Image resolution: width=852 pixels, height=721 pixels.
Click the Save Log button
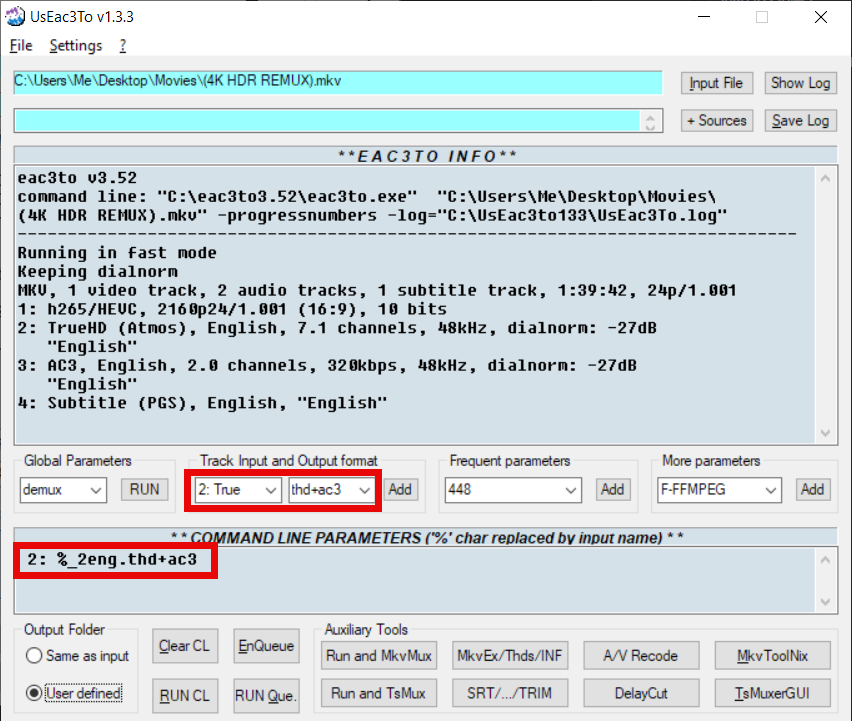pyautogui.click(x=800, y=121)
